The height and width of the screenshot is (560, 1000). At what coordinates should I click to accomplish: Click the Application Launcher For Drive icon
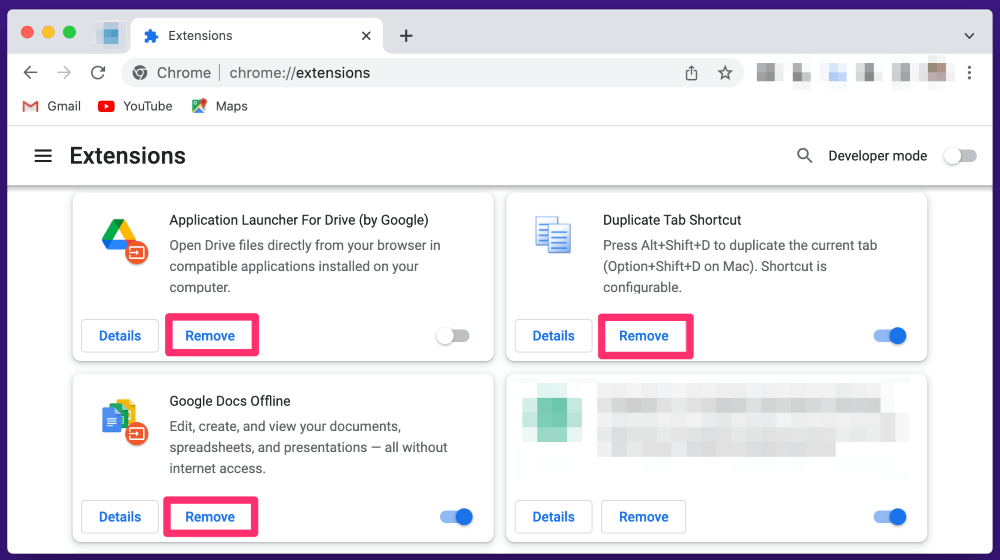point(124,241)
